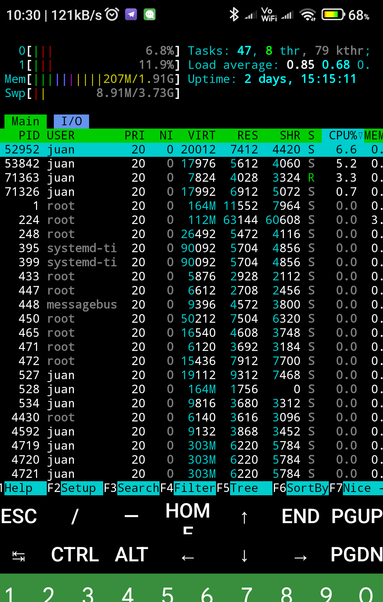
Task: Click the Swp usage meter
Action: pos(92,93)
